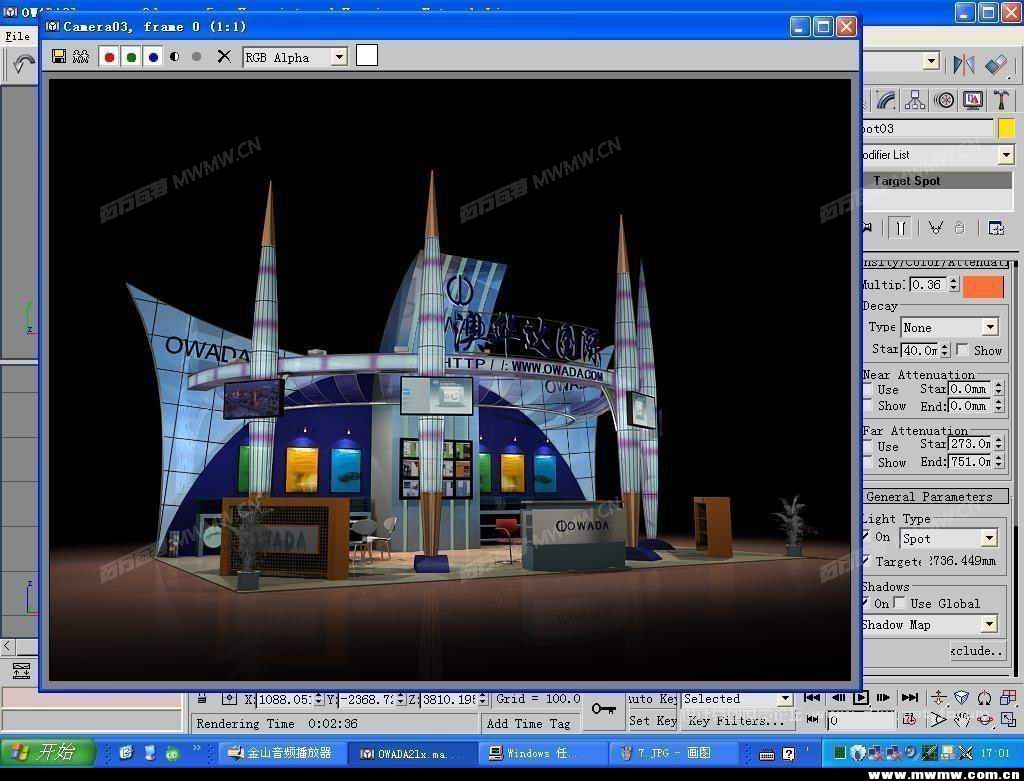Toggle the monochrome display button

(197, 57)
